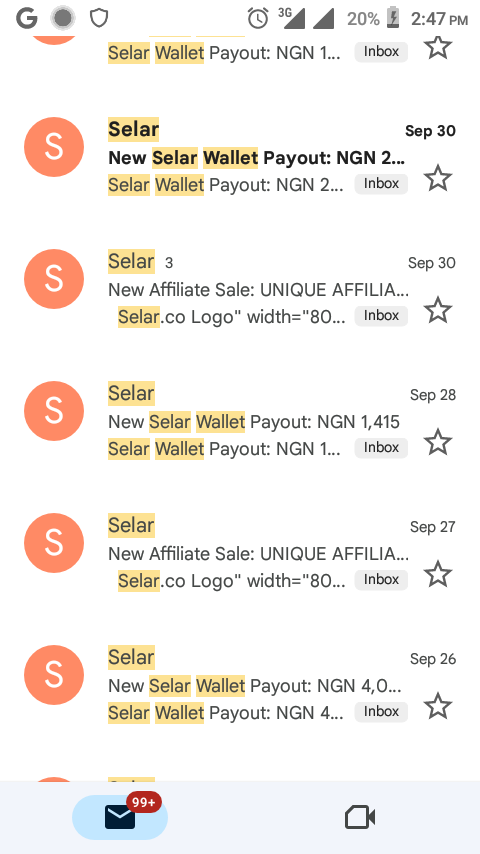This screenshot has width=480, height=854.
Task: Switch to the Meet video camera tab
Action: (x=360, y=818)
